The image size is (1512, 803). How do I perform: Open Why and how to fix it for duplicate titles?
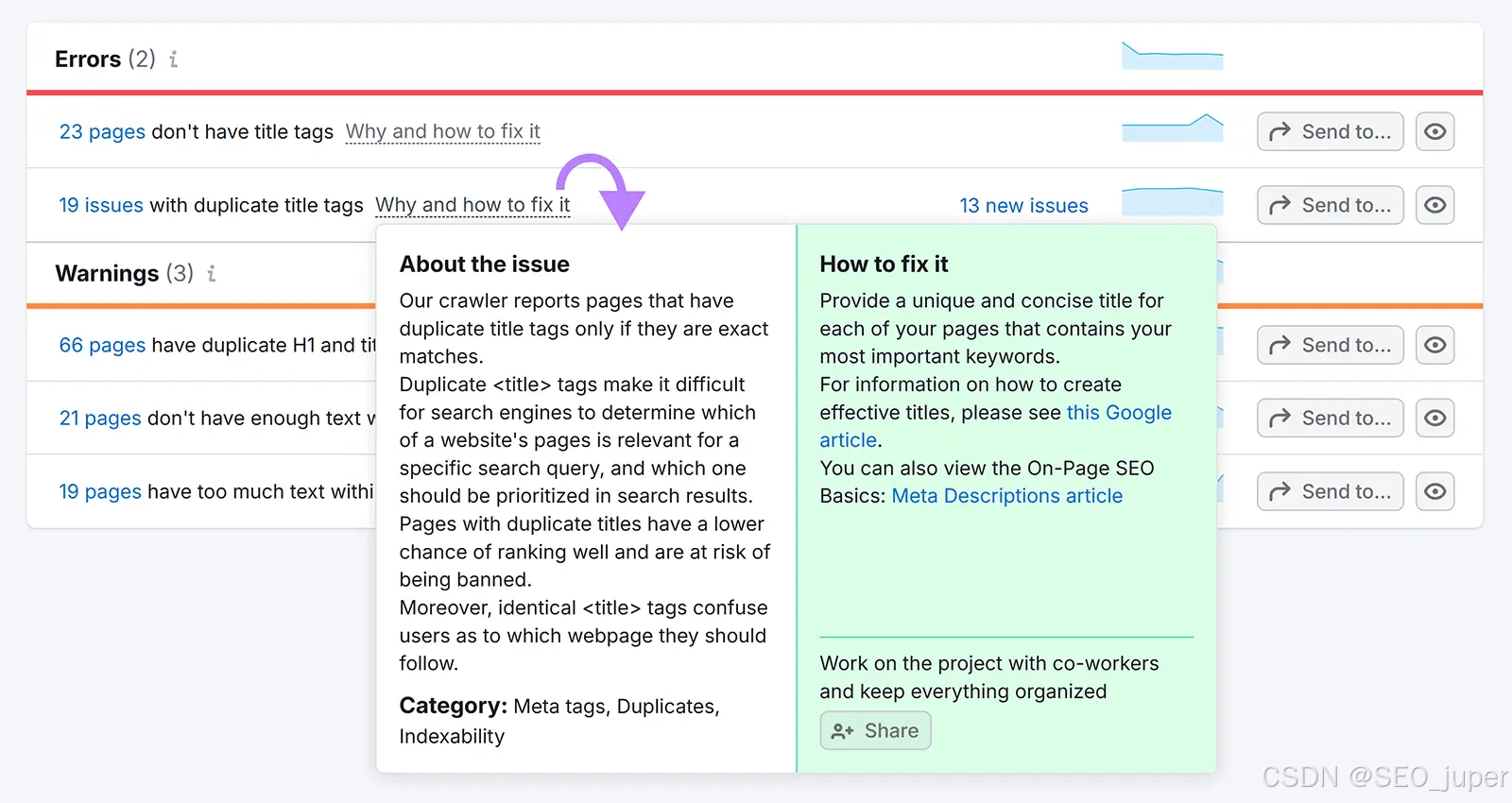pyautogui.click(x=472, y=205)
